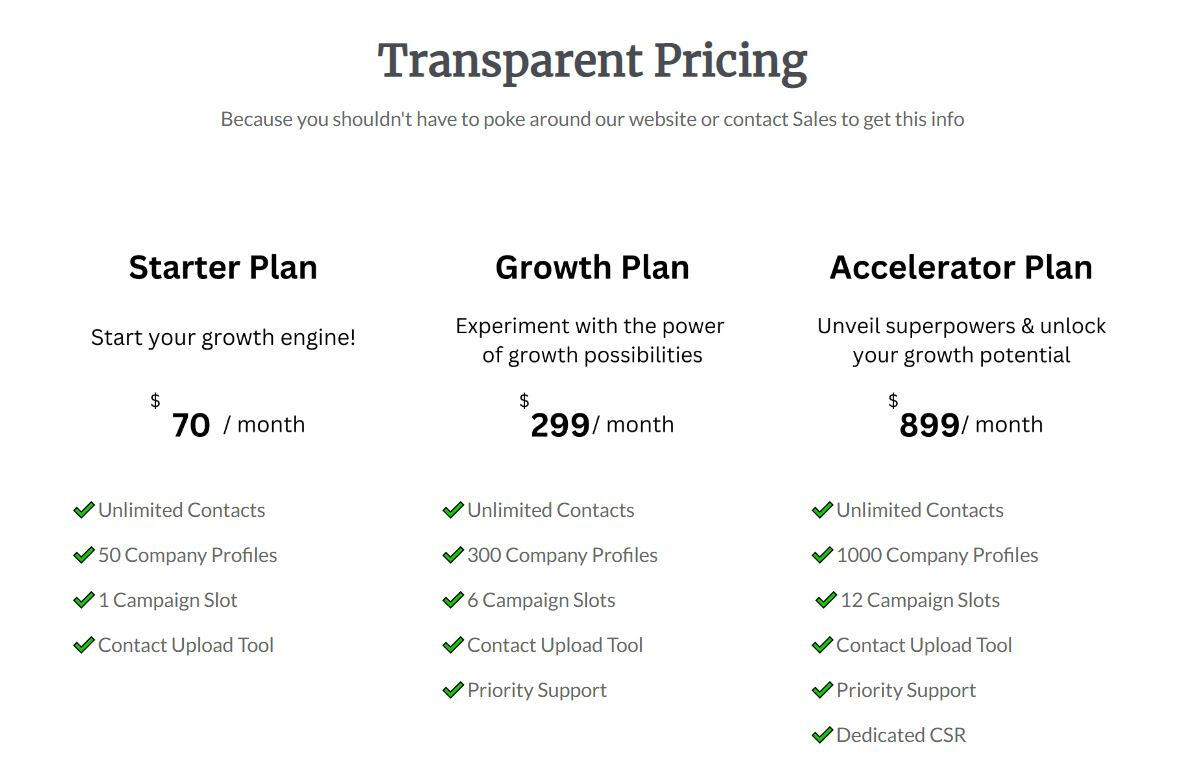Click the Dedicated CSR feature text

901,735
